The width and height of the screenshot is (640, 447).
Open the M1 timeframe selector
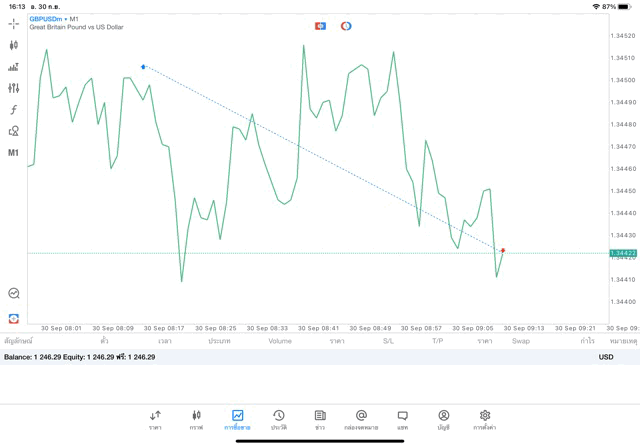tap(14, 153)
